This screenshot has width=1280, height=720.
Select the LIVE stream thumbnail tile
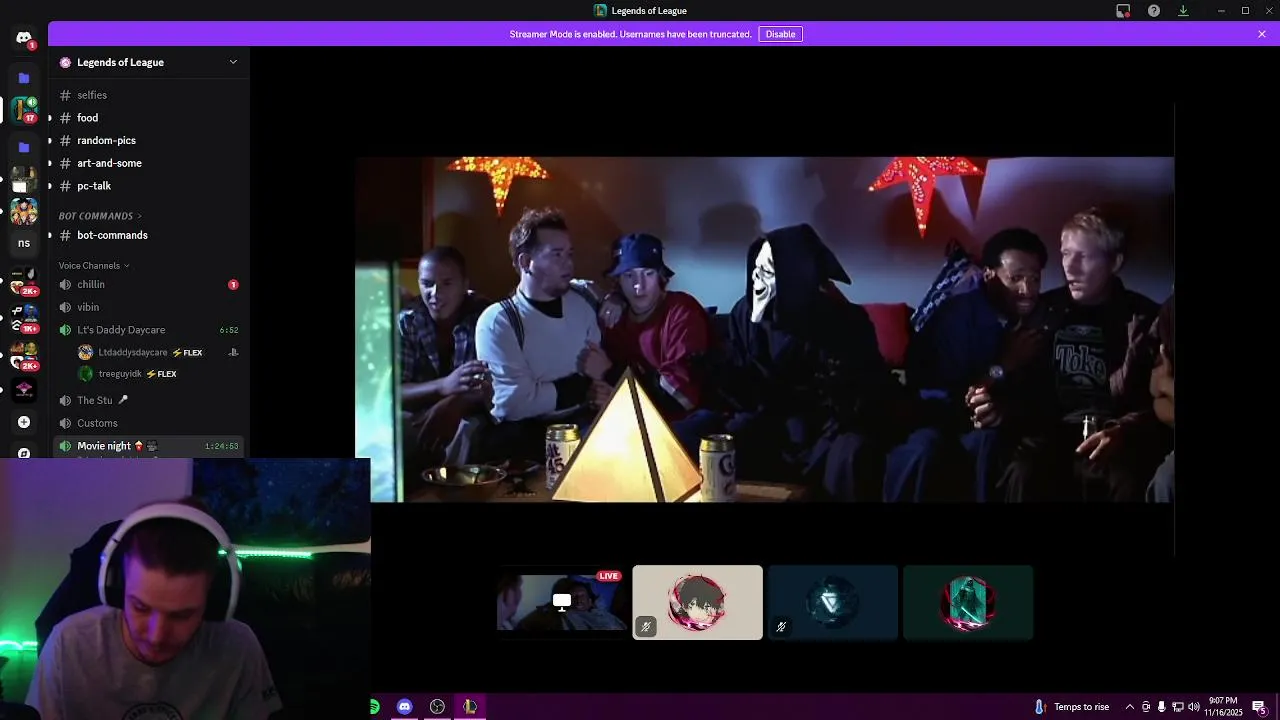(562, 602)
